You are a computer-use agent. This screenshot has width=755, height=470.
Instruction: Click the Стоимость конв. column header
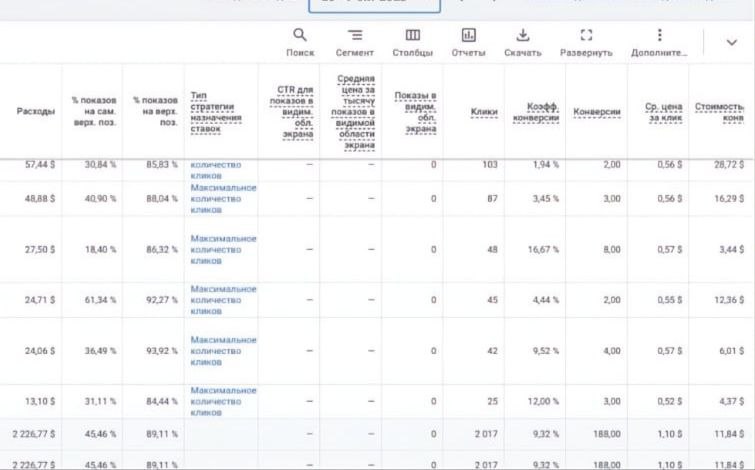(x=720, y=111)
